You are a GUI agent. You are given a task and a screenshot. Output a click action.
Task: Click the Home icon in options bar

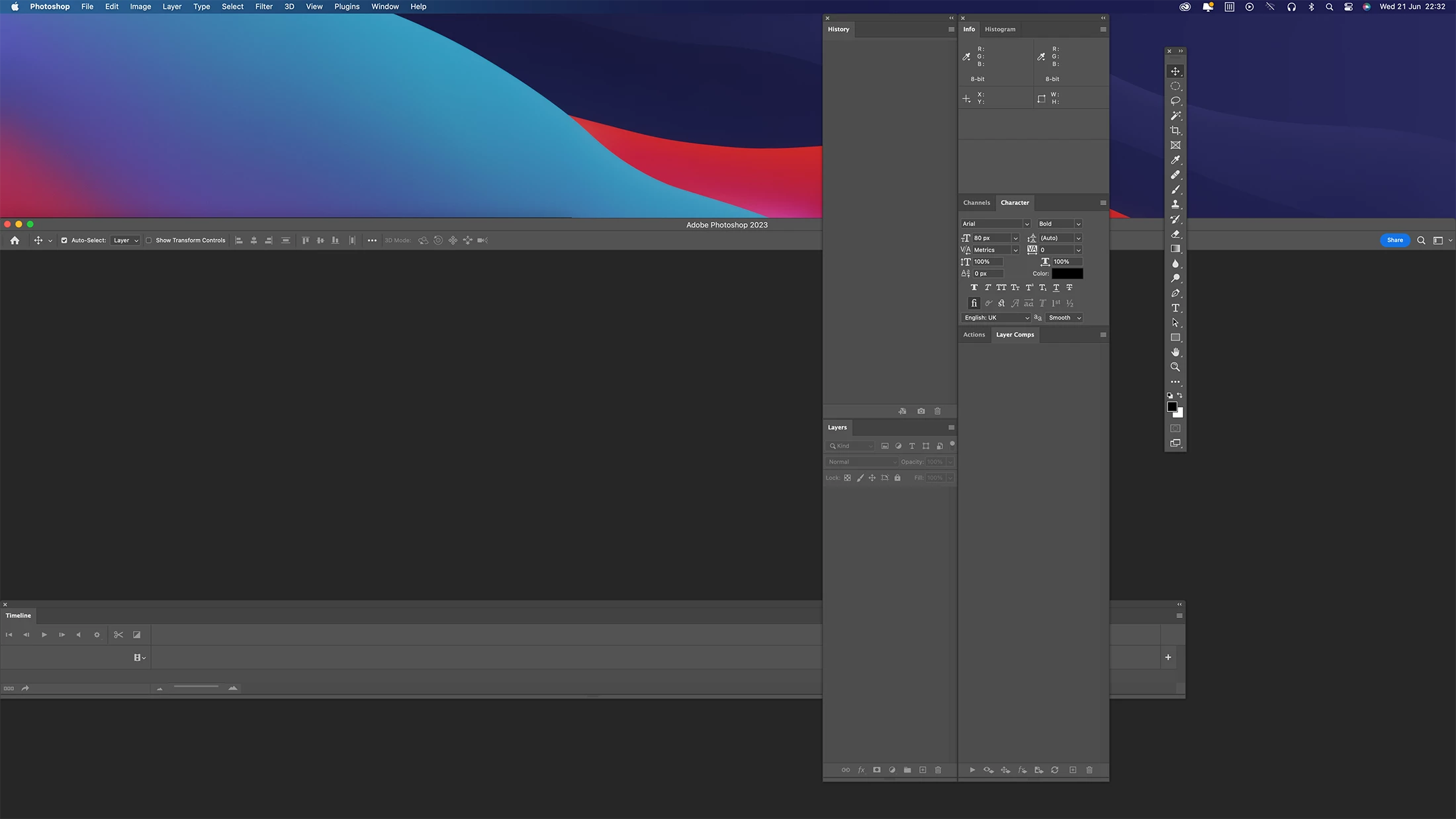point(15,240)
